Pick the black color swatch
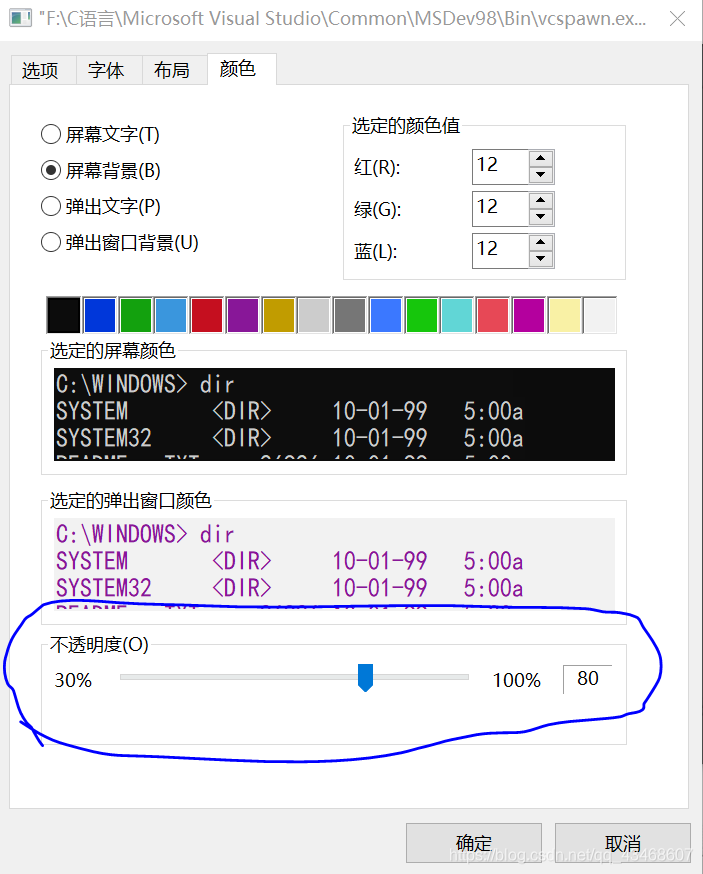The height and width of the screenshot is (874, 703). pos(64,315)
